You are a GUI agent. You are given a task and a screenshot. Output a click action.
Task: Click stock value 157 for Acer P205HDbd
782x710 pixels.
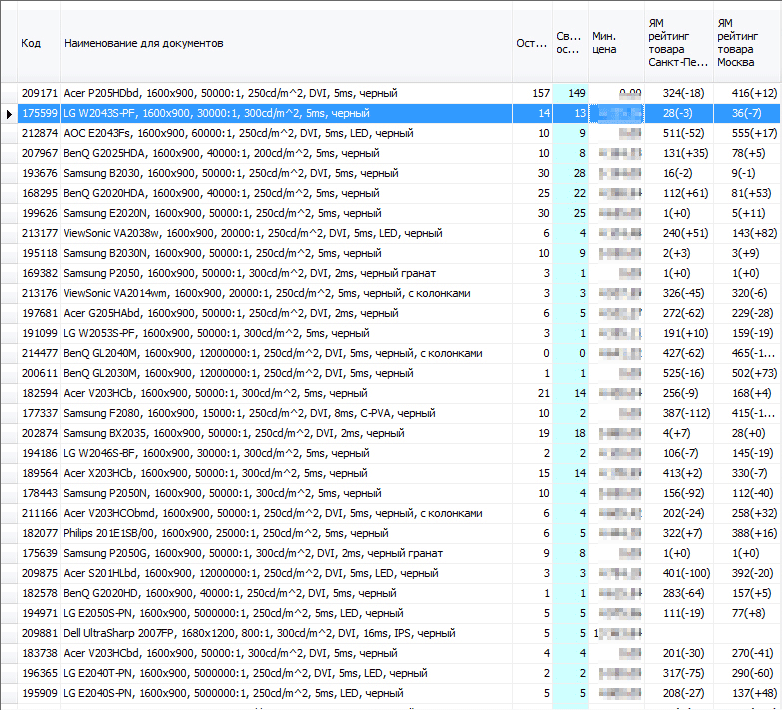coord(532,93)
